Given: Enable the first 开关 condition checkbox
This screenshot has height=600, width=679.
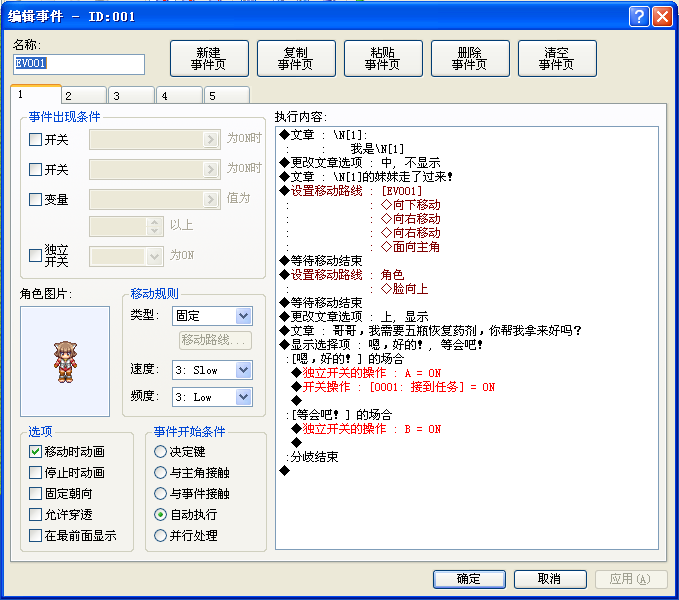Looking at the screenshot, I should [x=35, y=139].
